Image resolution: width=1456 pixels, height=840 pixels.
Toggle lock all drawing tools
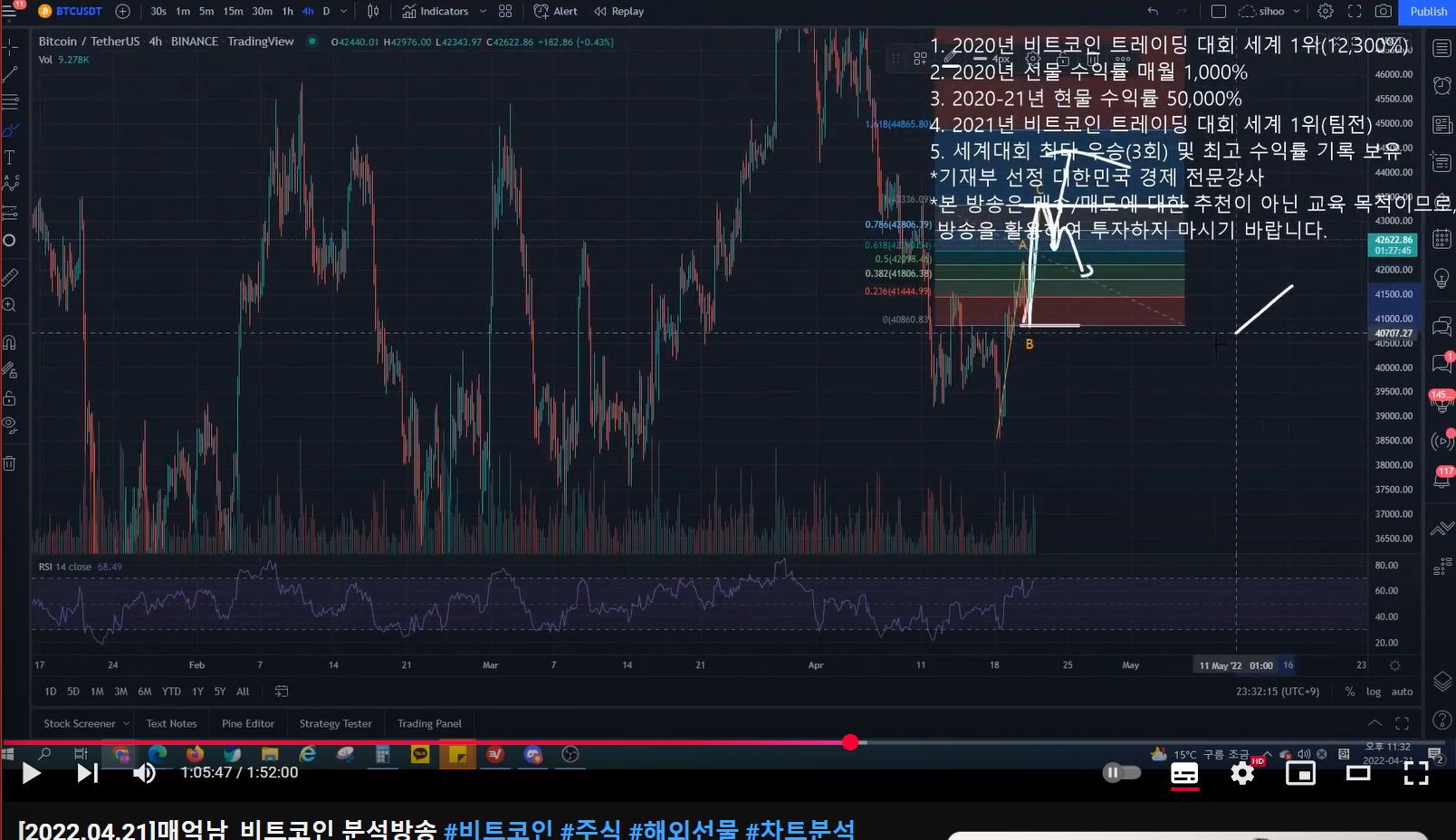(10, 398)
